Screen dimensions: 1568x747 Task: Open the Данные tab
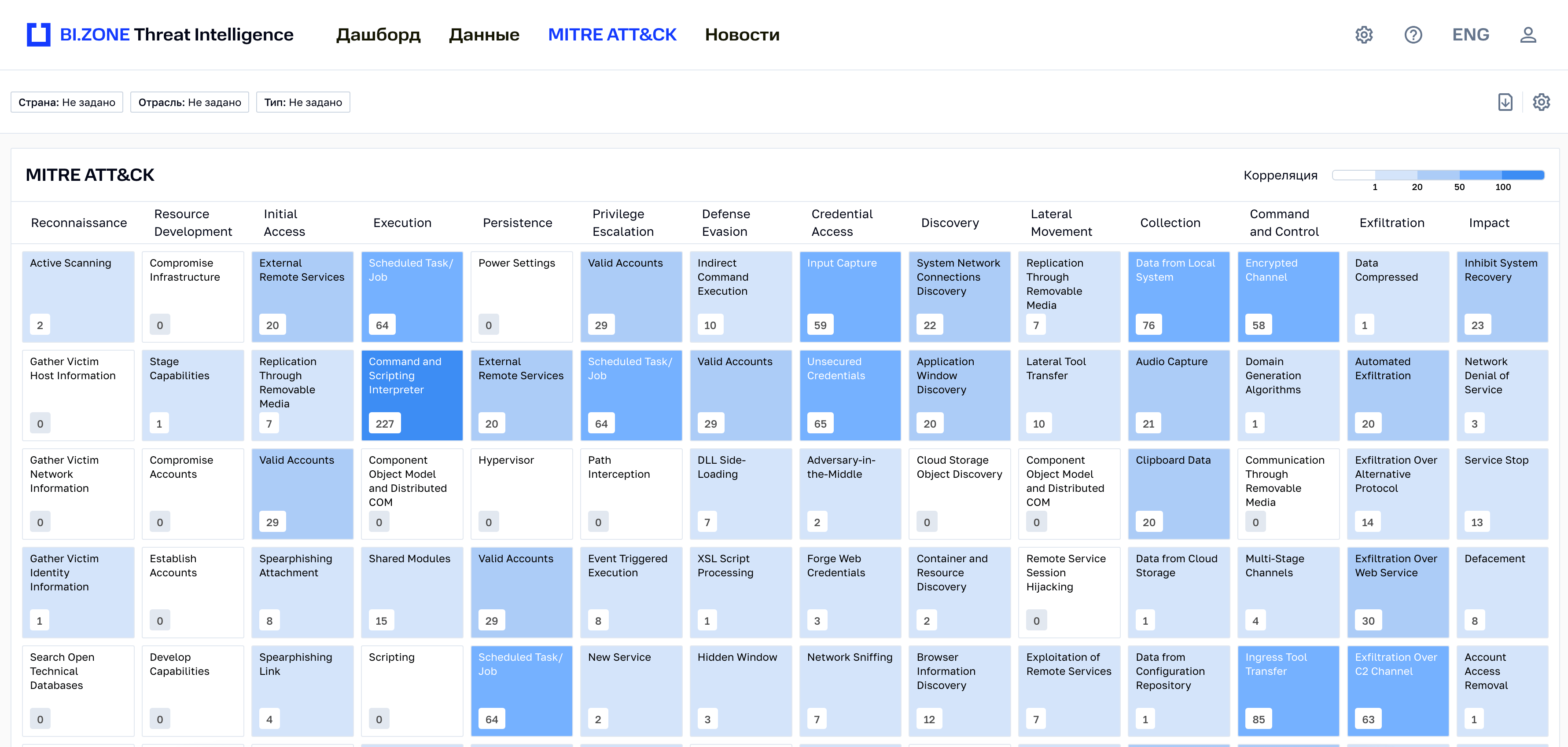[484, 35]
